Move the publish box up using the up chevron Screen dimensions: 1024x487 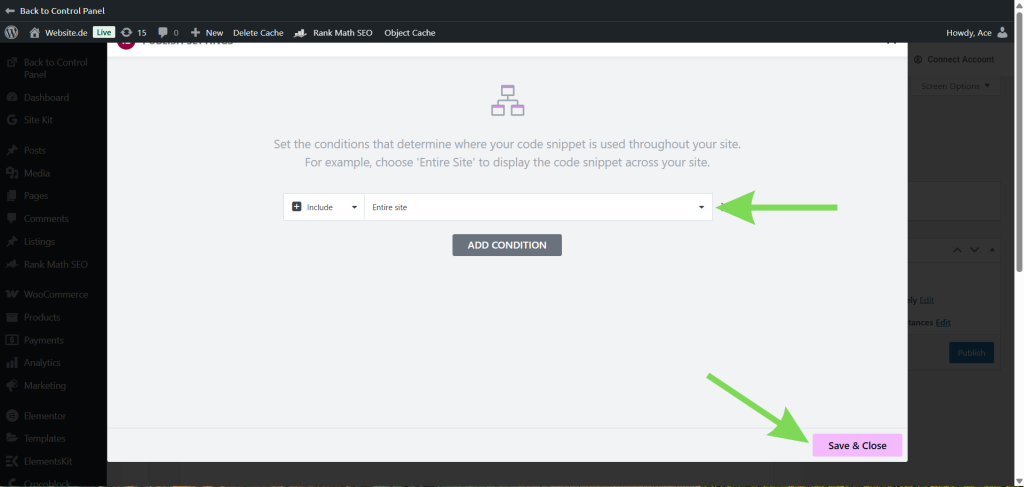pos(957,250)
